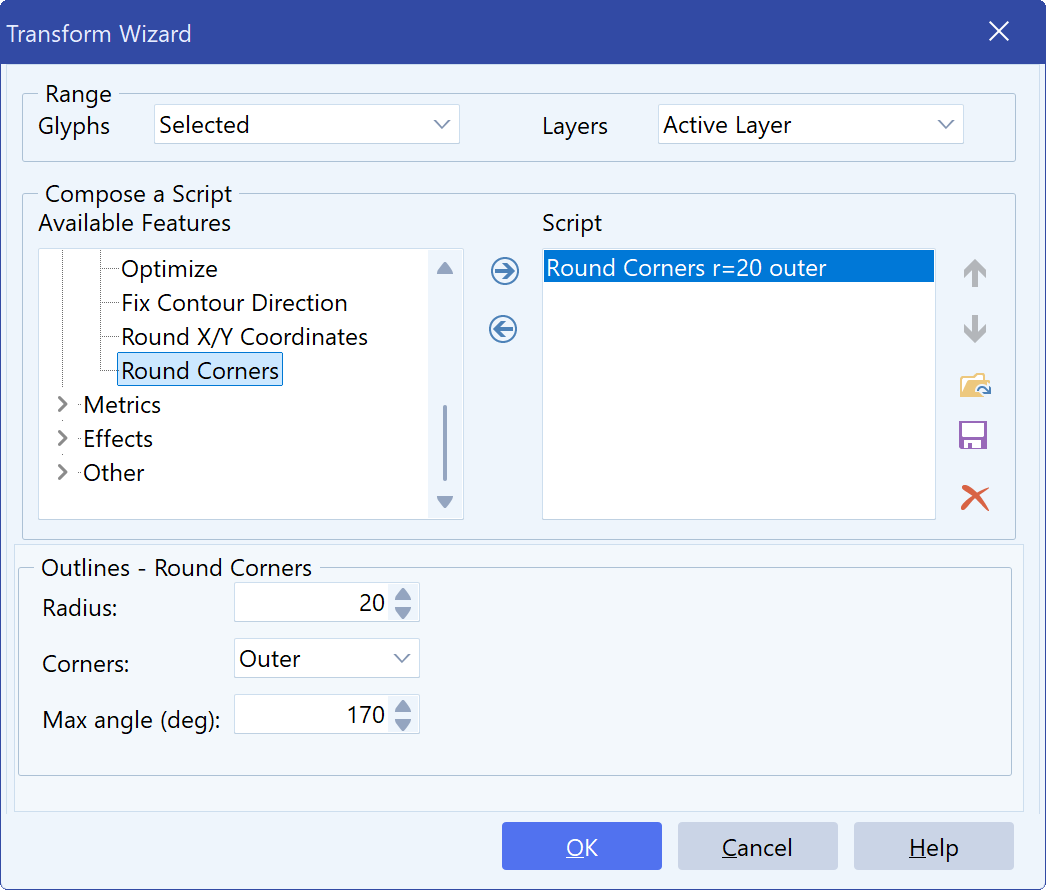Open the Corners dropdown set to Outer
The width and height of the screenshot is (1046, 890).
[x=327, y=658]
